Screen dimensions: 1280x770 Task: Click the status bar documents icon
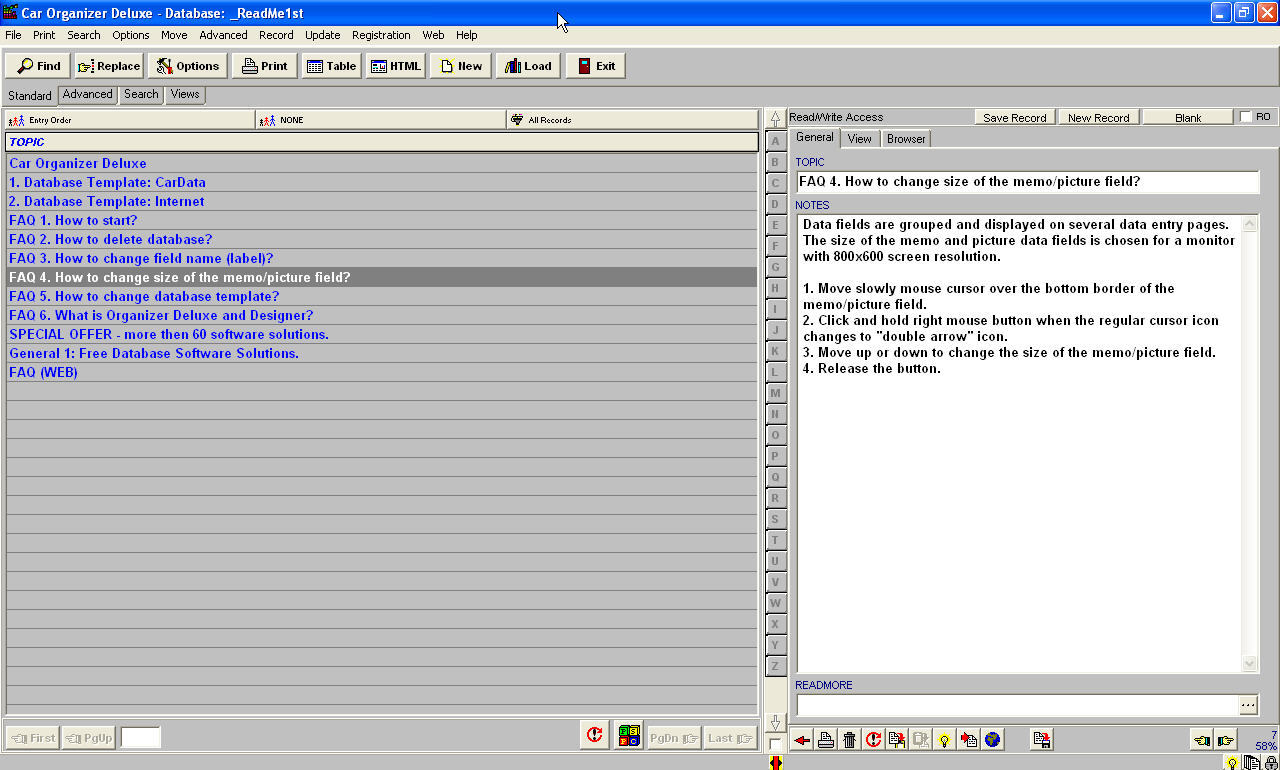[x=1251, y=763]
